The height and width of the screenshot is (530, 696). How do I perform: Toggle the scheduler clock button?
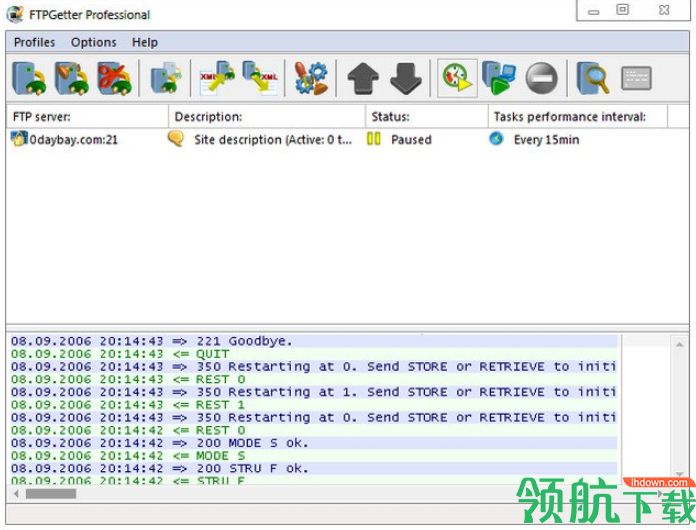(457, 79)
